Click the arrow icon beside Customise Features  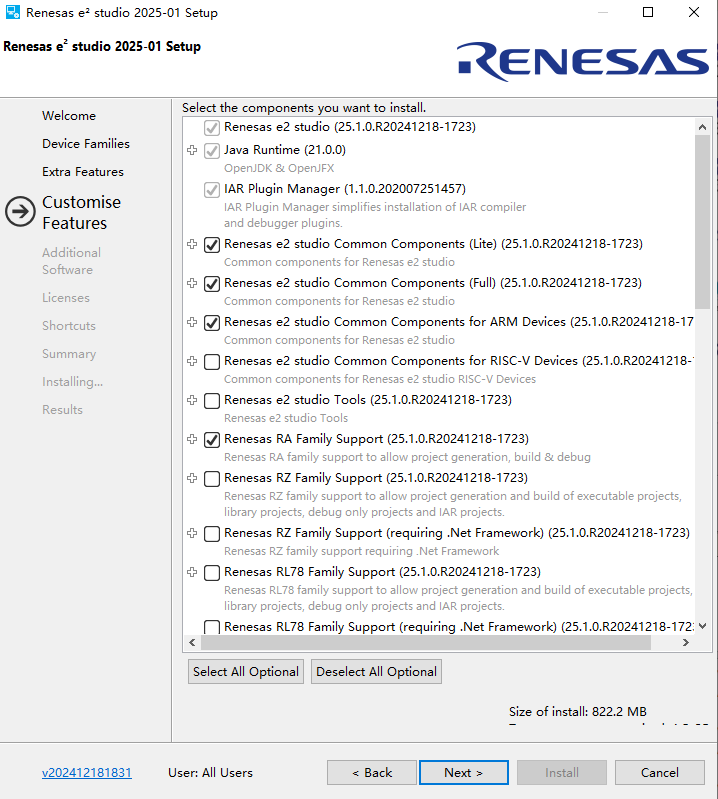click(20, 211)
